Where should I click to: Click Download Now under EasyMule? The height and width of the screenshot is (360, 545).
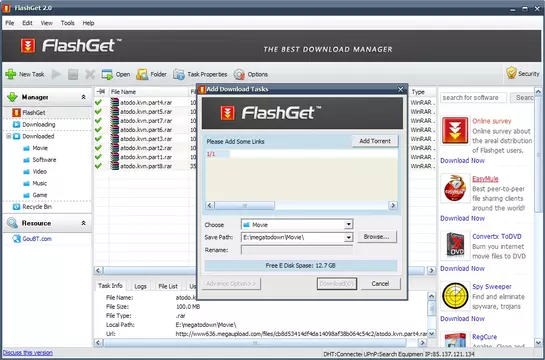(462, 218)
